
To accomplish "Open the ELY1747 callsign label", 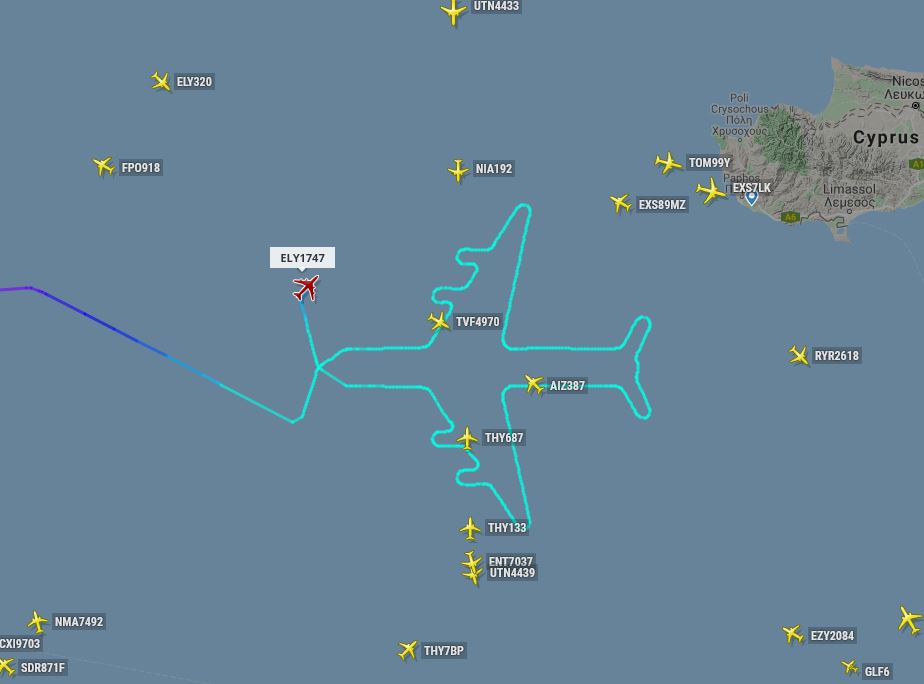I will point(302,257).
